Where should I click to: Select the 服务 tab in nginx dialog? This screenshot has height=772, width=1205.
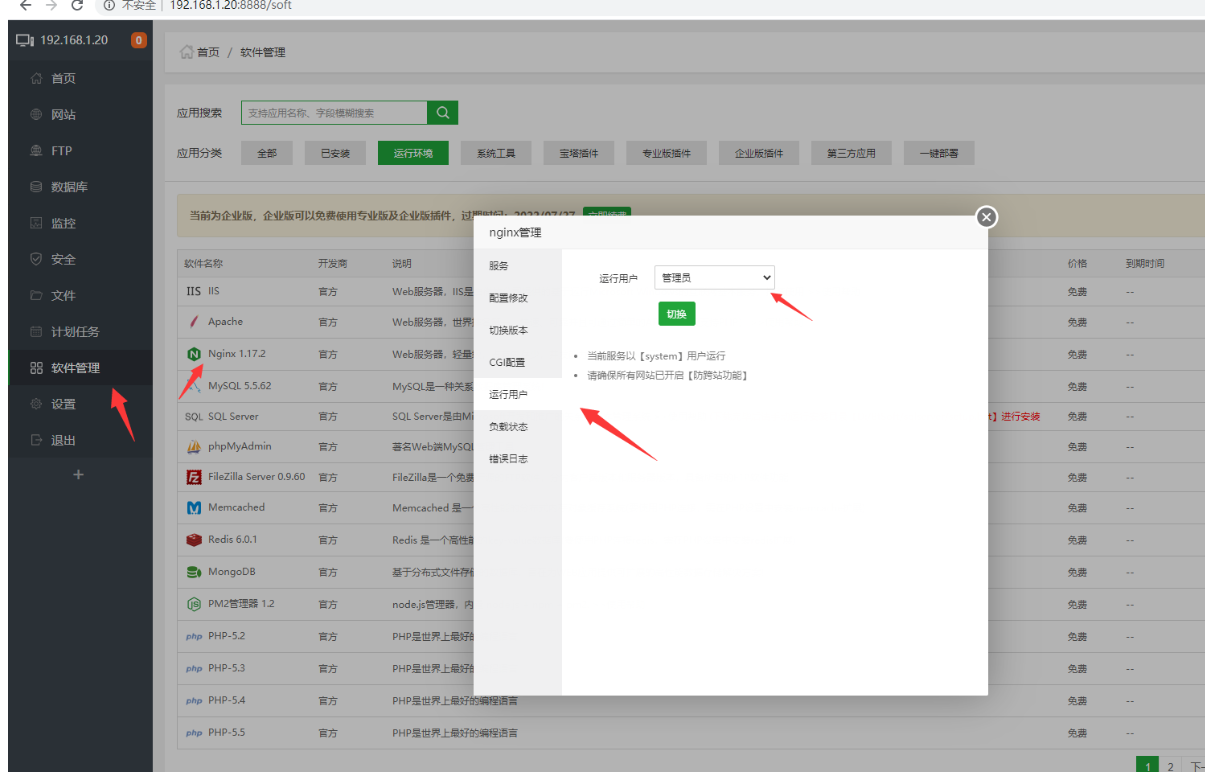[499, 266]
